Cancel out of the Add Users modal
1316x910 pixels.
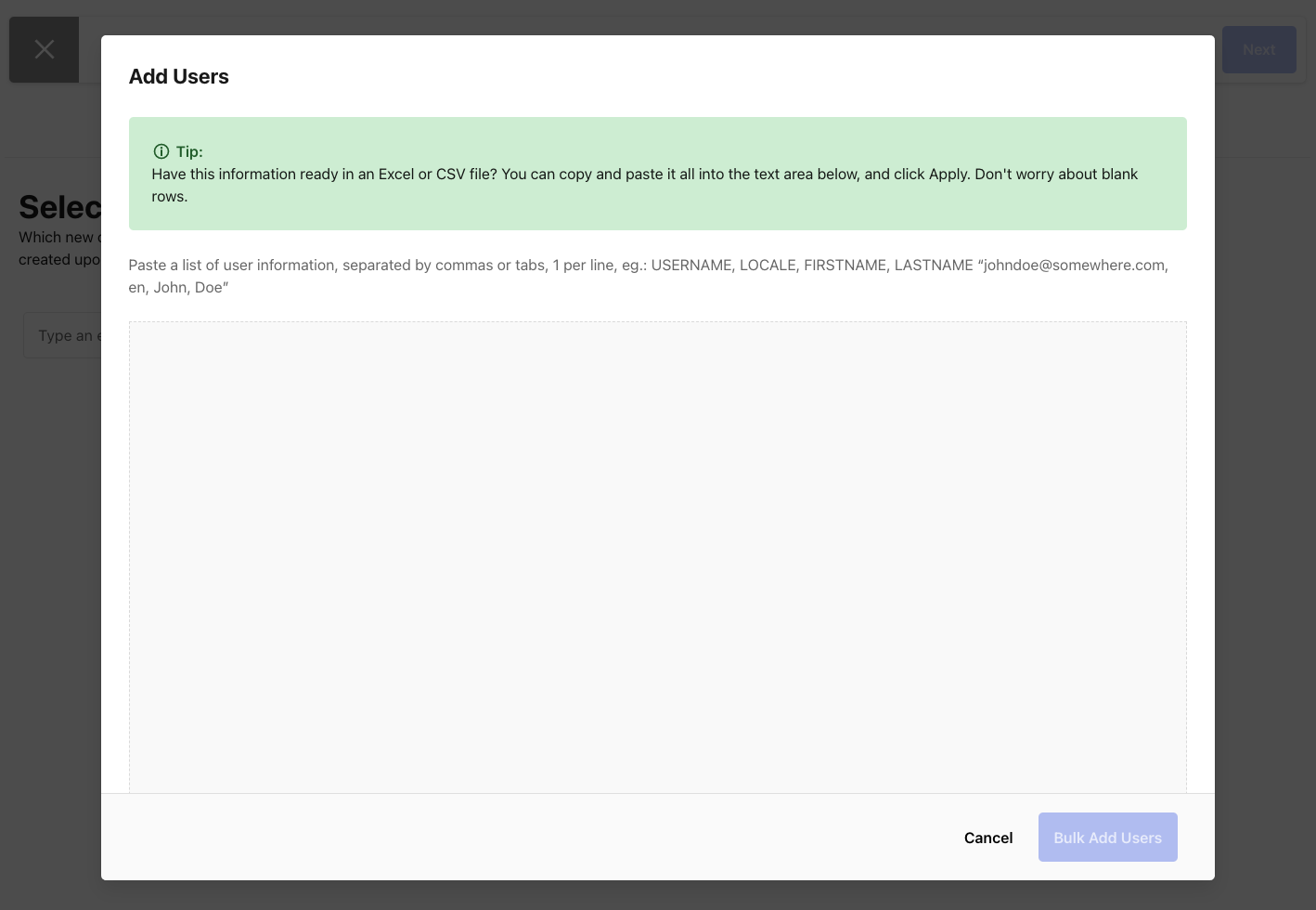(987, 837)
